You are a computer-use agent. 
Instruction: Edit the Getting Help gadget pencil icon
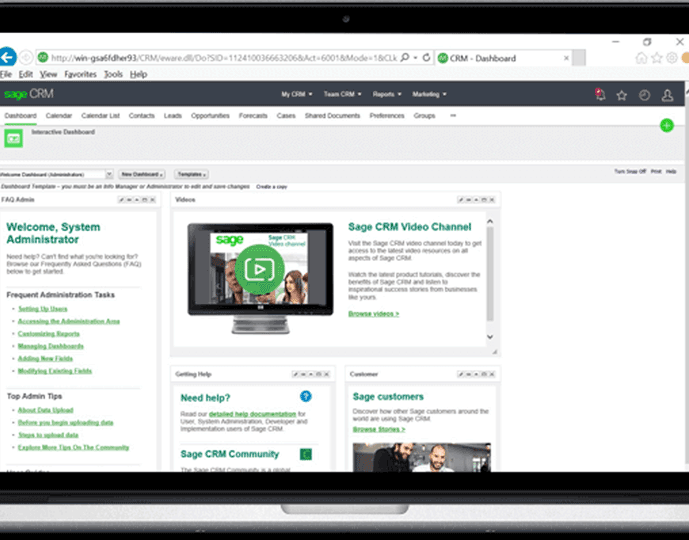(295, 374)
